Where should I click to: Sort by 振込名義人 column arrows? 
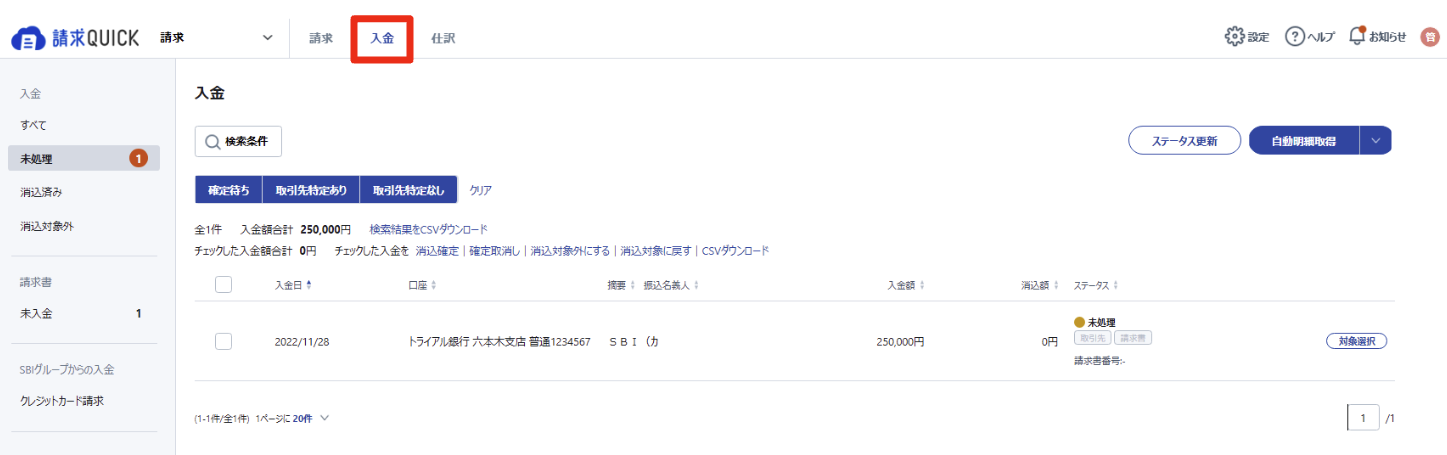point(696,285)
